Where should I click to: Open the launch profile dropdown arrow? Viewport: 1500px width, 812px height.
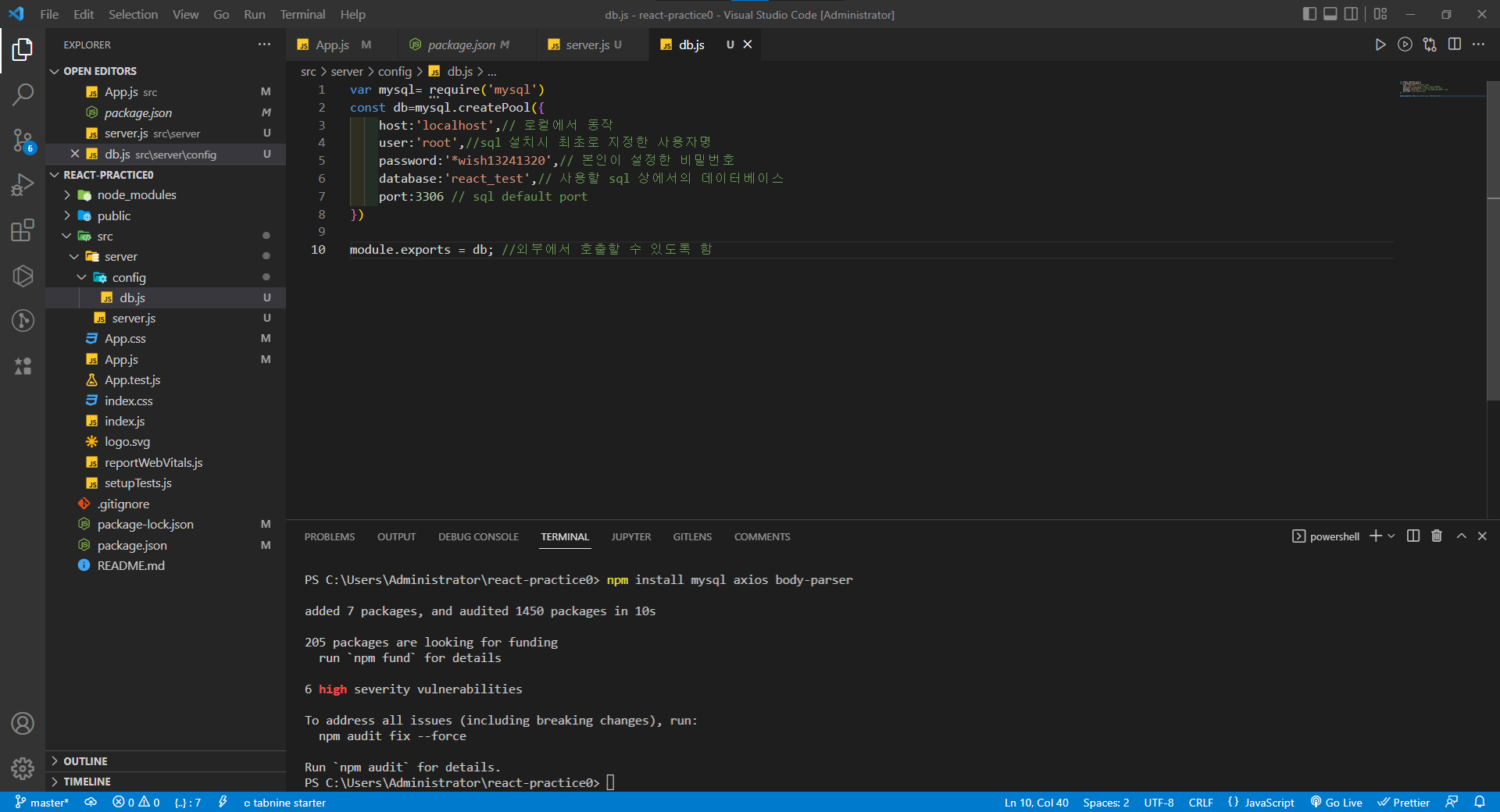coord(1391,536)
